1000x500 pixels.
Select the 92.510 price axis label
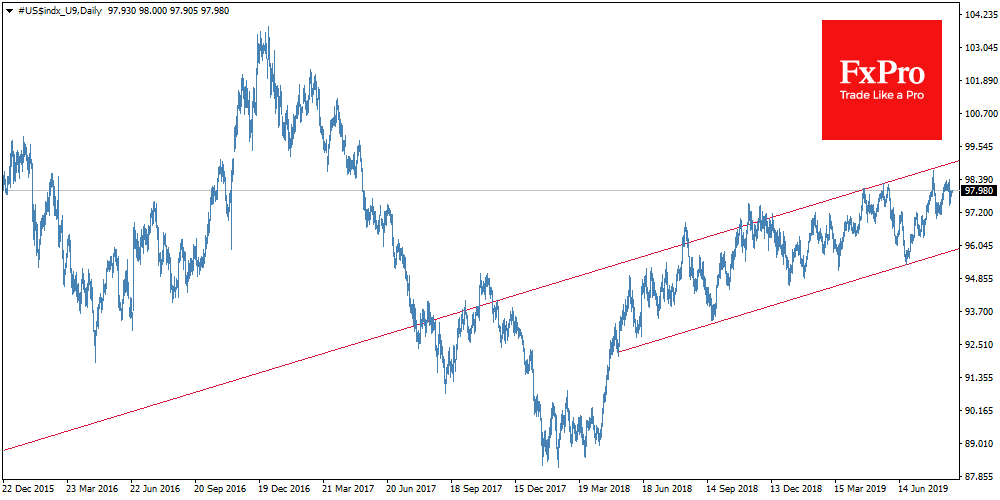[980, 345]
